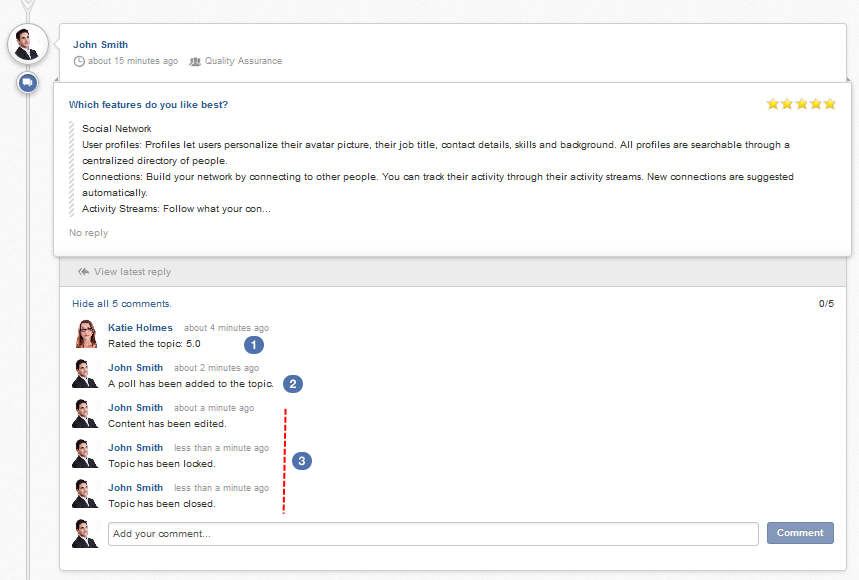Click the fifth rating star
The width and height of the screenshot is (859, 580).
point(830,104)
